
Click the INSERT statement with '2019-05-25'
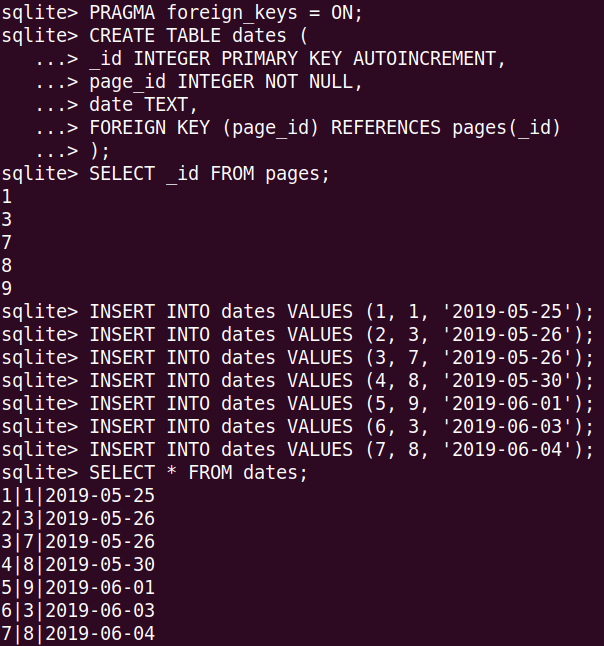point(340,311)
